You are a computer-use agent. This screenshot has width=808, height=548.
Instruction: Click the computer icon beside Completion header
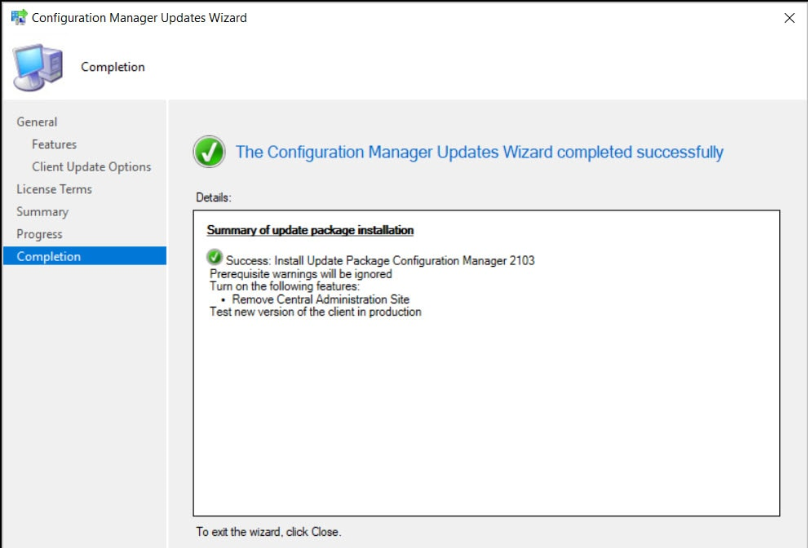[x=38, y=68]
